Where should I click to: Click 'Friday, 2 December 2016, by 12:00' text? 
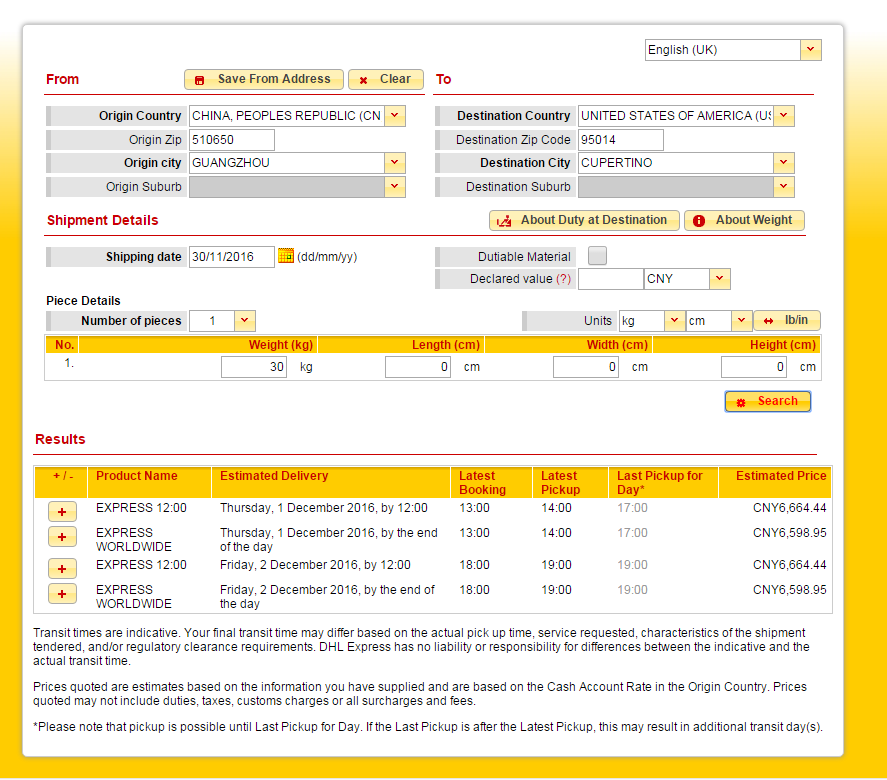[x=315, y=564]
